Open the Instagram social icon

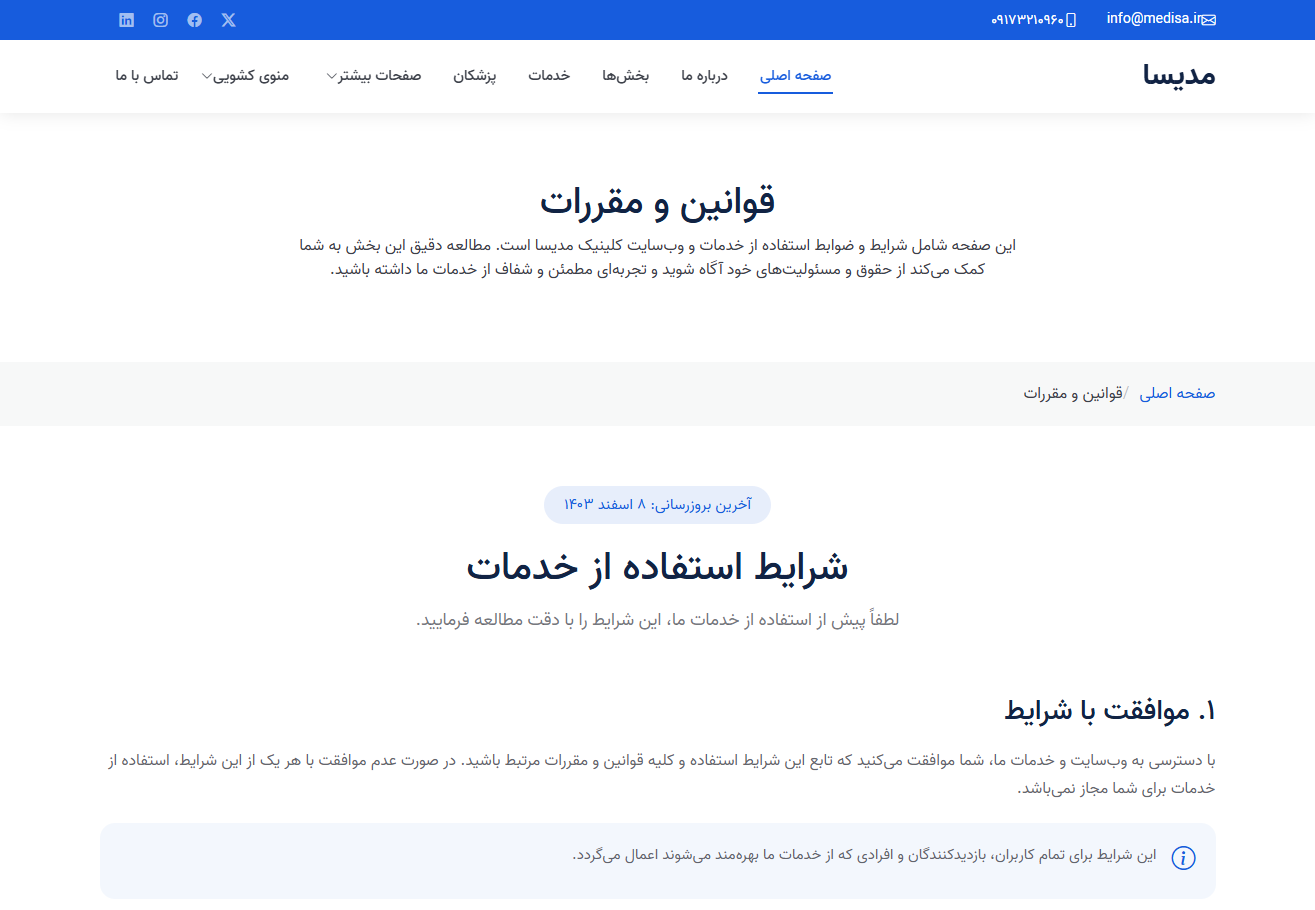pyautogui.click(x=160, y=19)
